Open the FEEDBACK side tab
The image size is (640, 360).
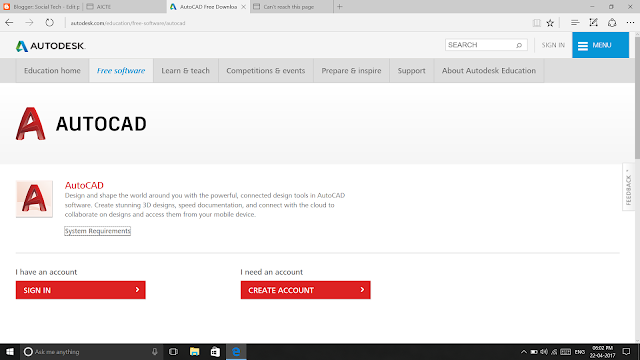[x=629, y=187]
